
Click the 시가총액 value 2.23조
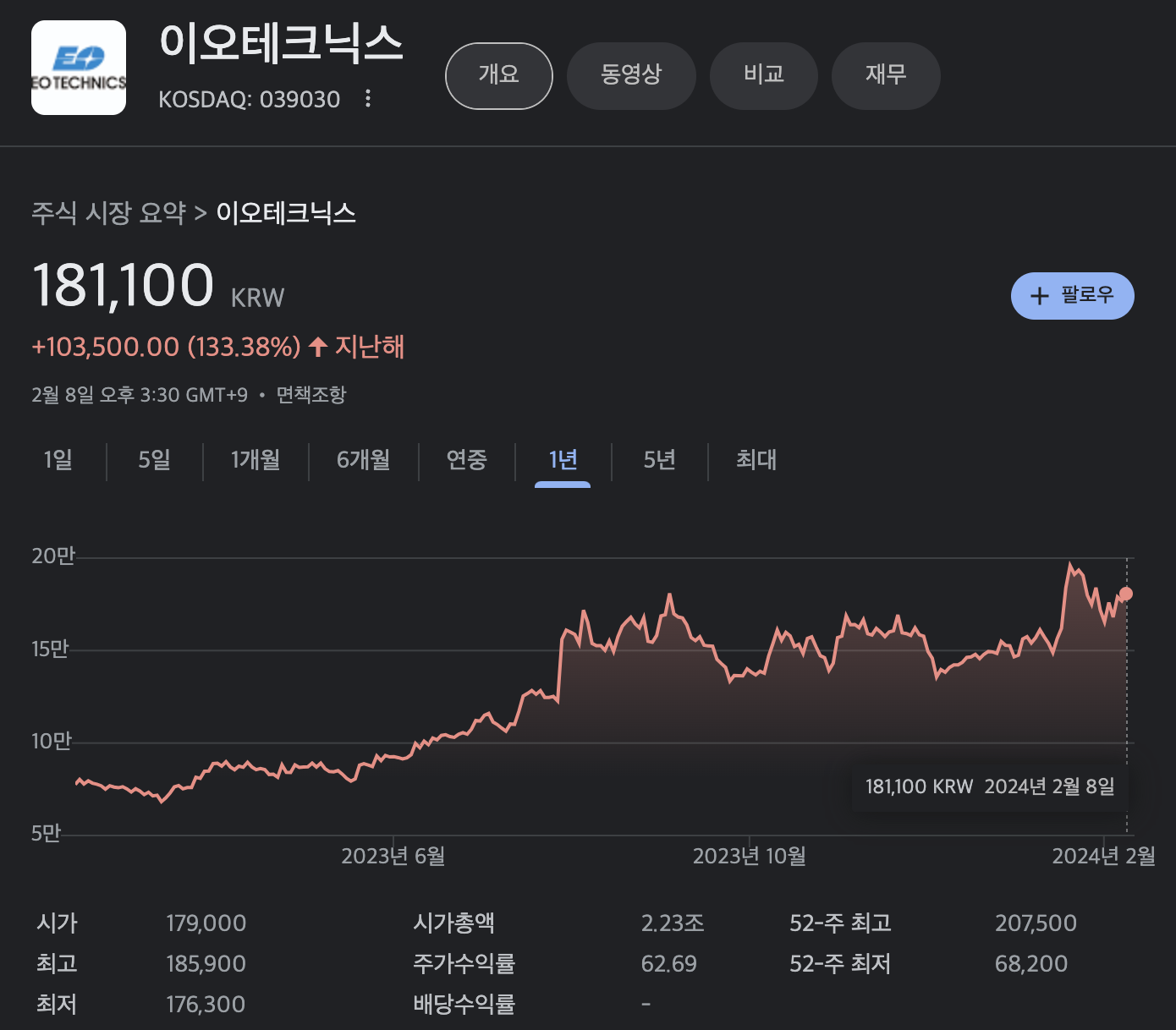click(x=673, y=923)
